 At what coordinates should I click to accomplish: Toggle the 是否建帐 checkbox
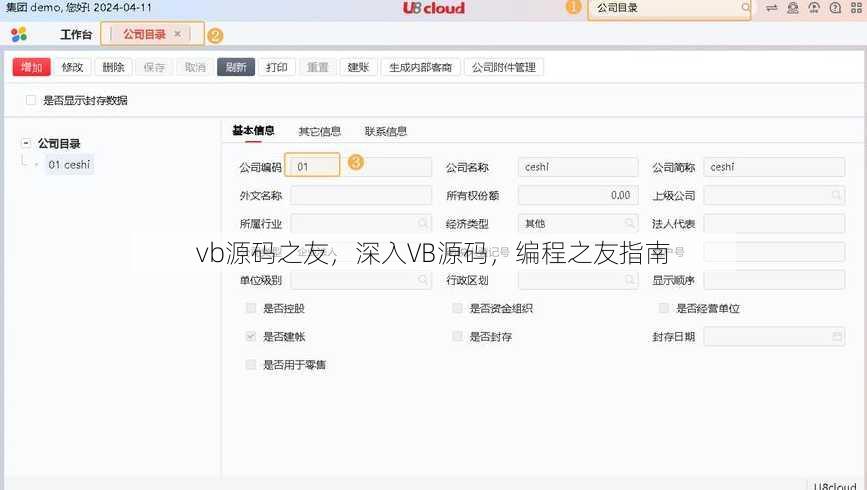pyautogui.click(x=250, y=336)
